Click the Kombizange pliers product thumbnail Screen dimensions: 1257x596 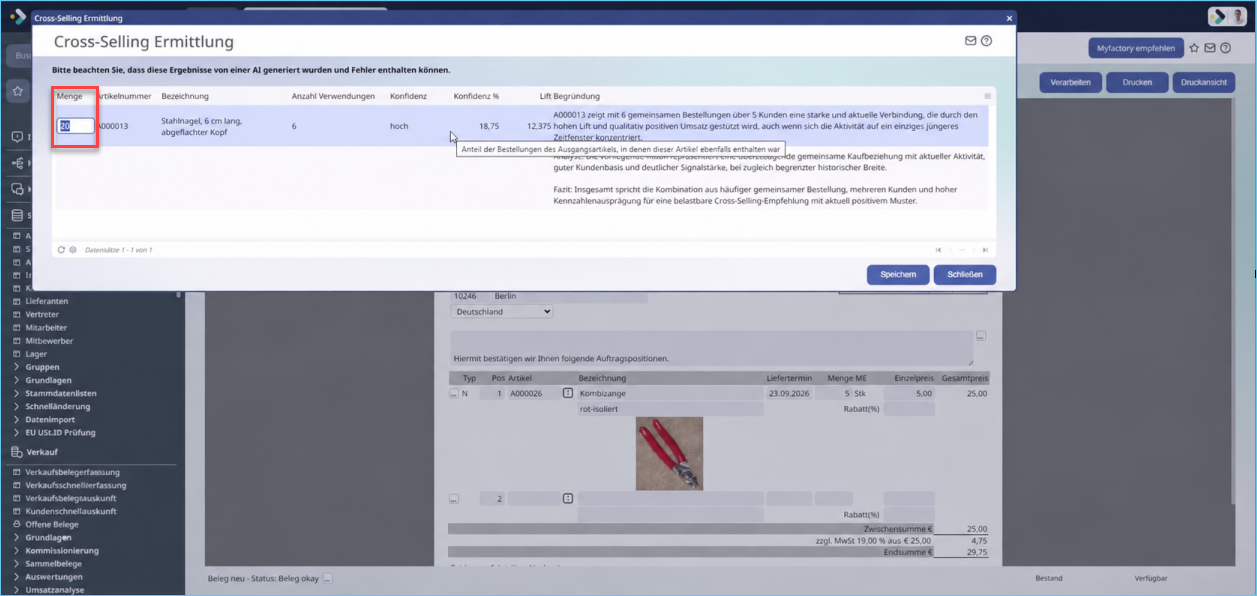pyautogui.click(x=669, y=453)
